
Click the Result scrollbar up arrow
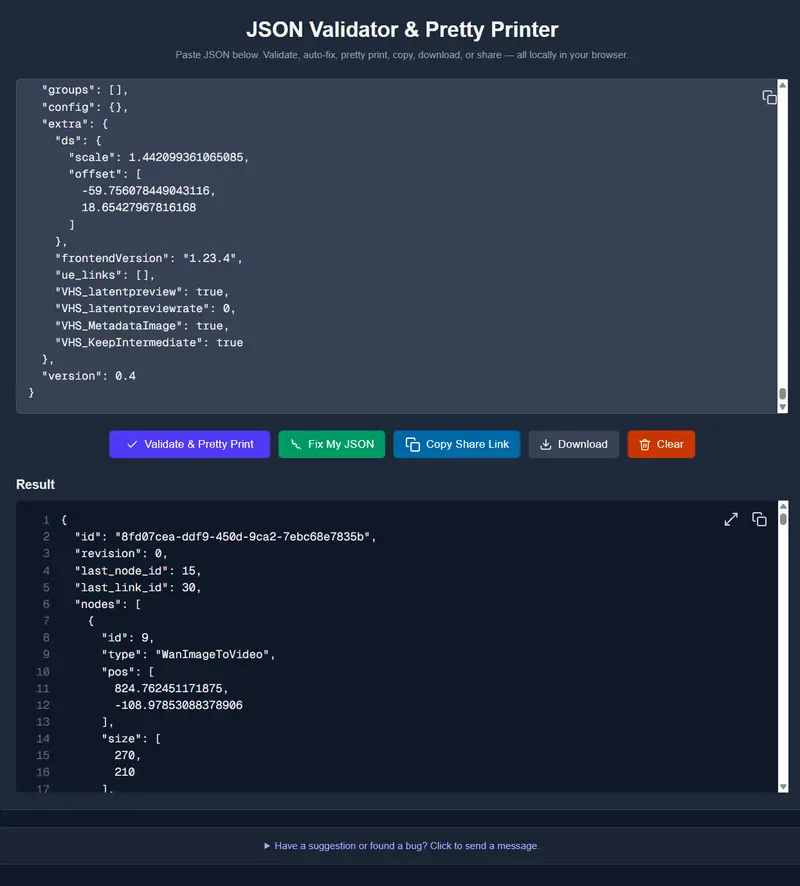click(783, 506)
